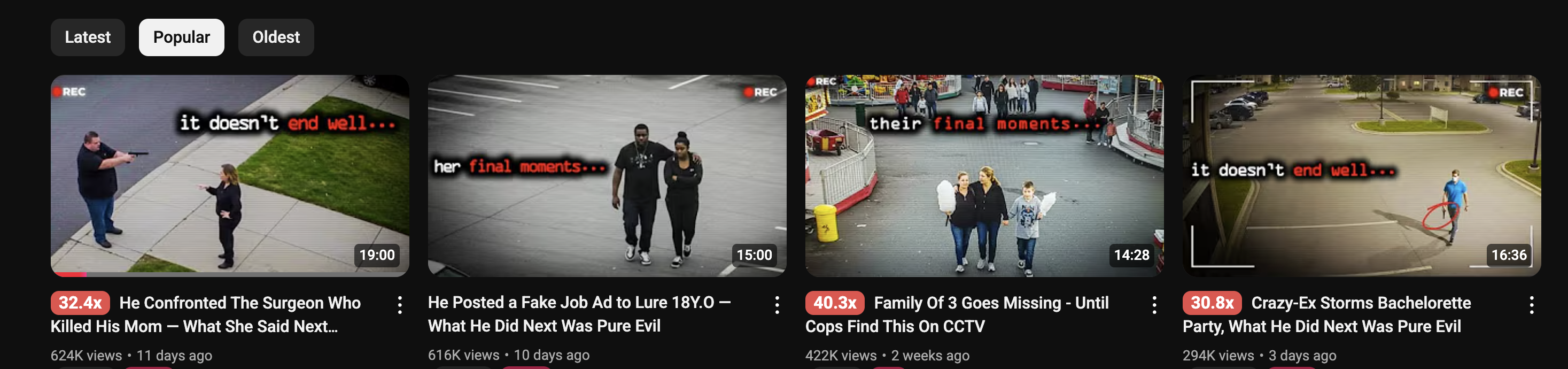Open 'He Confronted The Surgeon' video title

[x=206, y=314]
